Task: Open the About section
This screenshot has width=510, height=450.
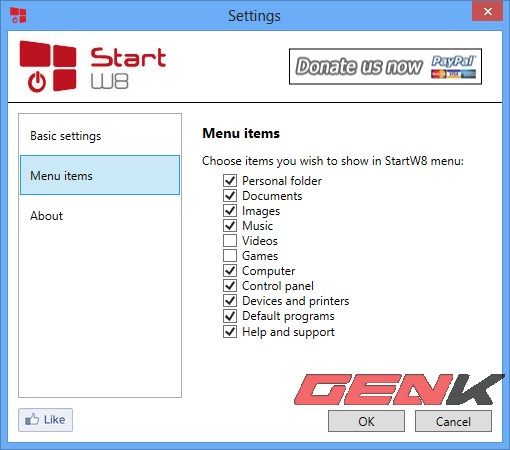Action: tap(100, 215)
